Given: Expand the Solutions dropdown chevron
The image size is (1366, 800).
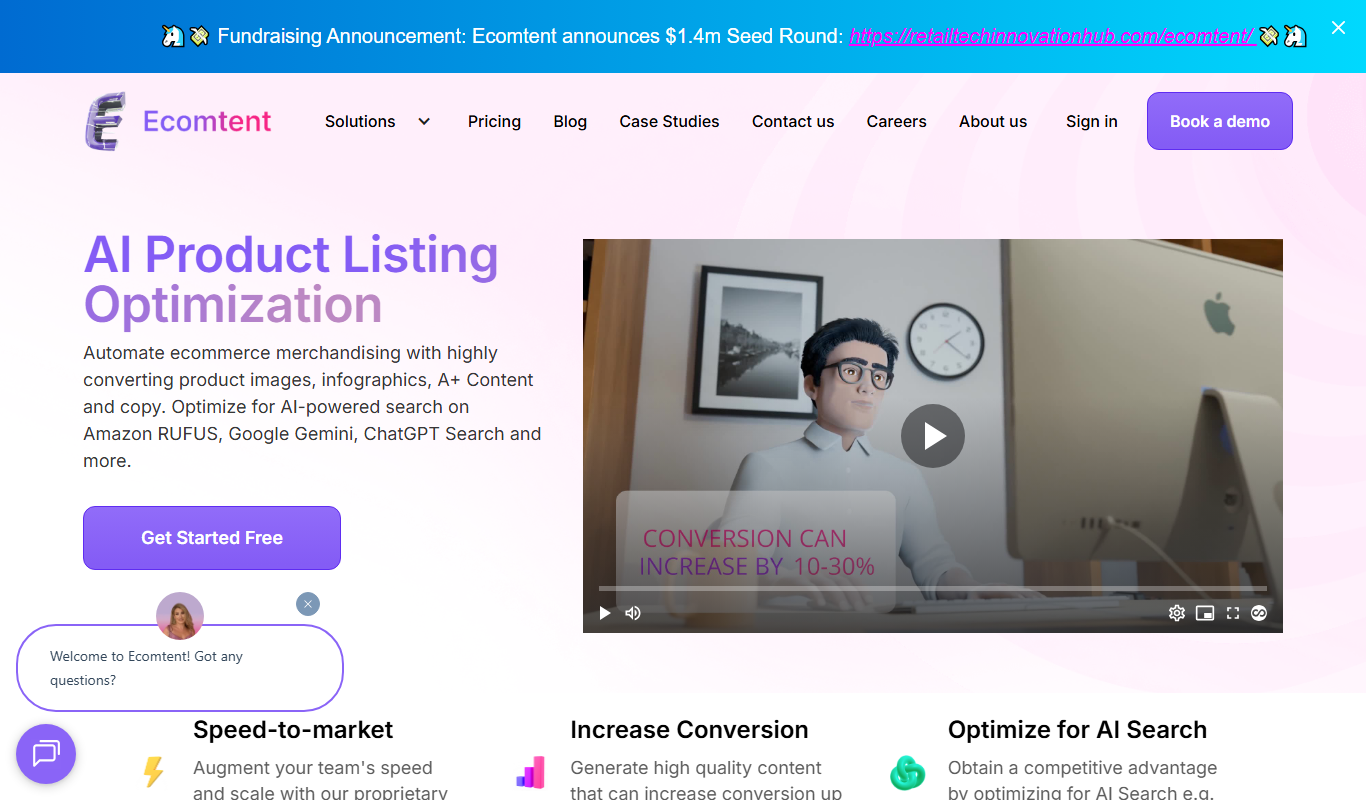Looking at the screenshot, I should (424, 121).
